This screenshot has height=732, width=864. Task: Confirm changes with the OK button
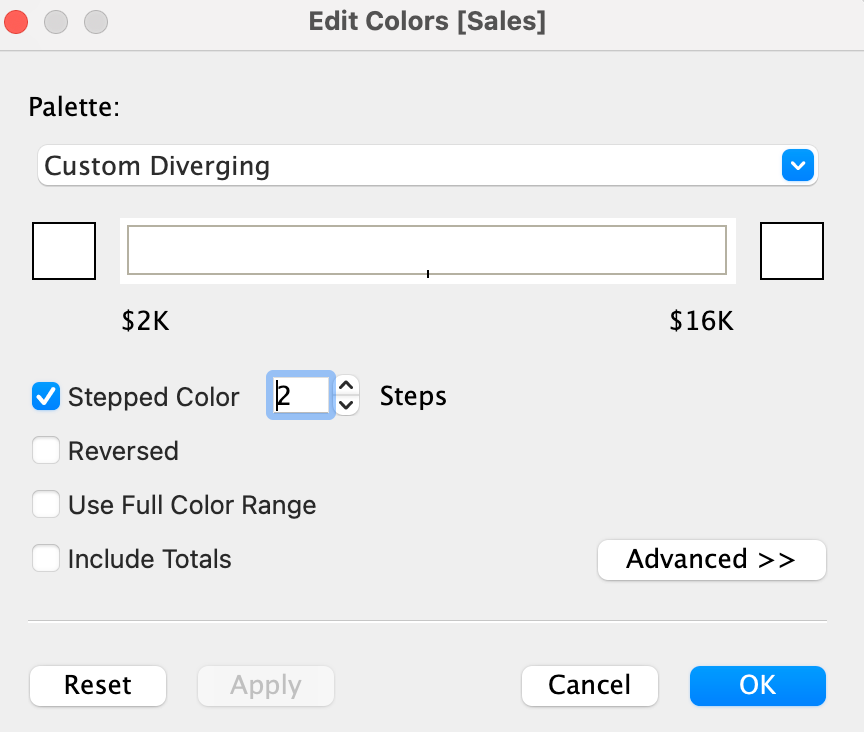click(758, 686)
